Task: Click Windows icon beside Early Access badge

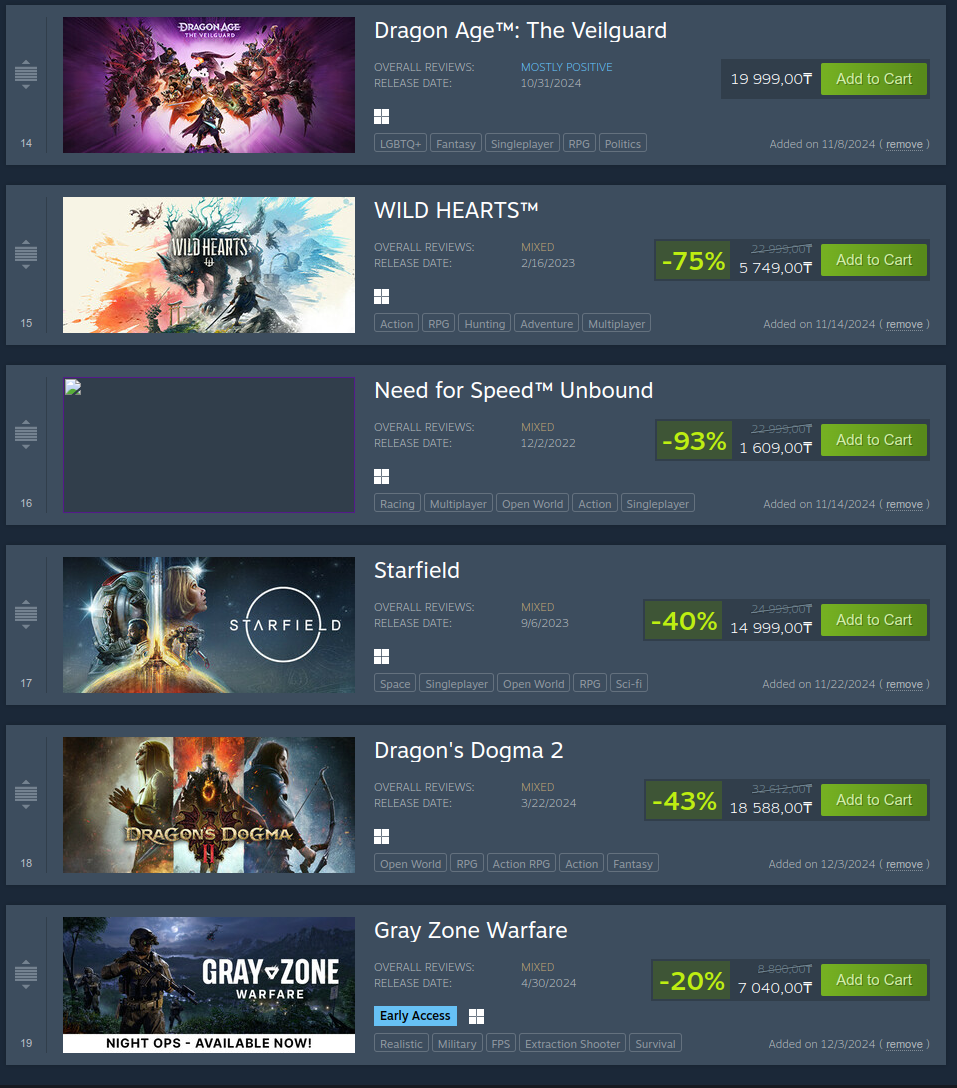Action: 476,1017
